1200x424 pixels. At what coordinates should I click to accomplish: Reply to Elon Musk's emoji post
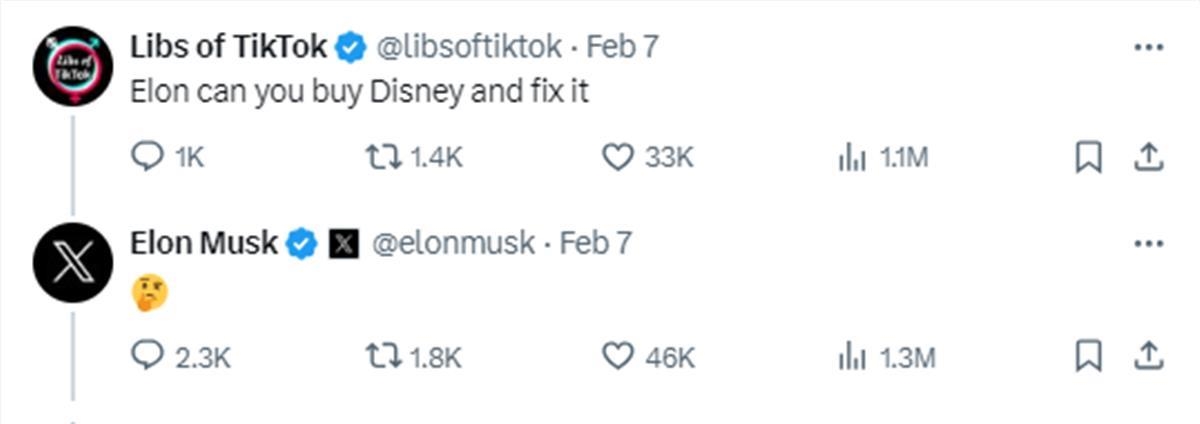(x=180, y=356)
